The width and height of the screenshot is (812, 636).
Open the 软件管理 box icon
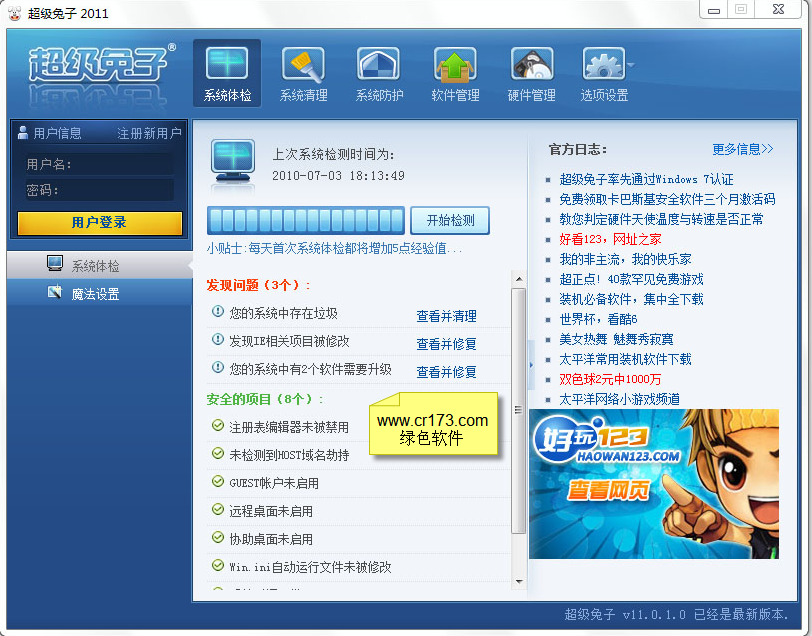(455, 74)
